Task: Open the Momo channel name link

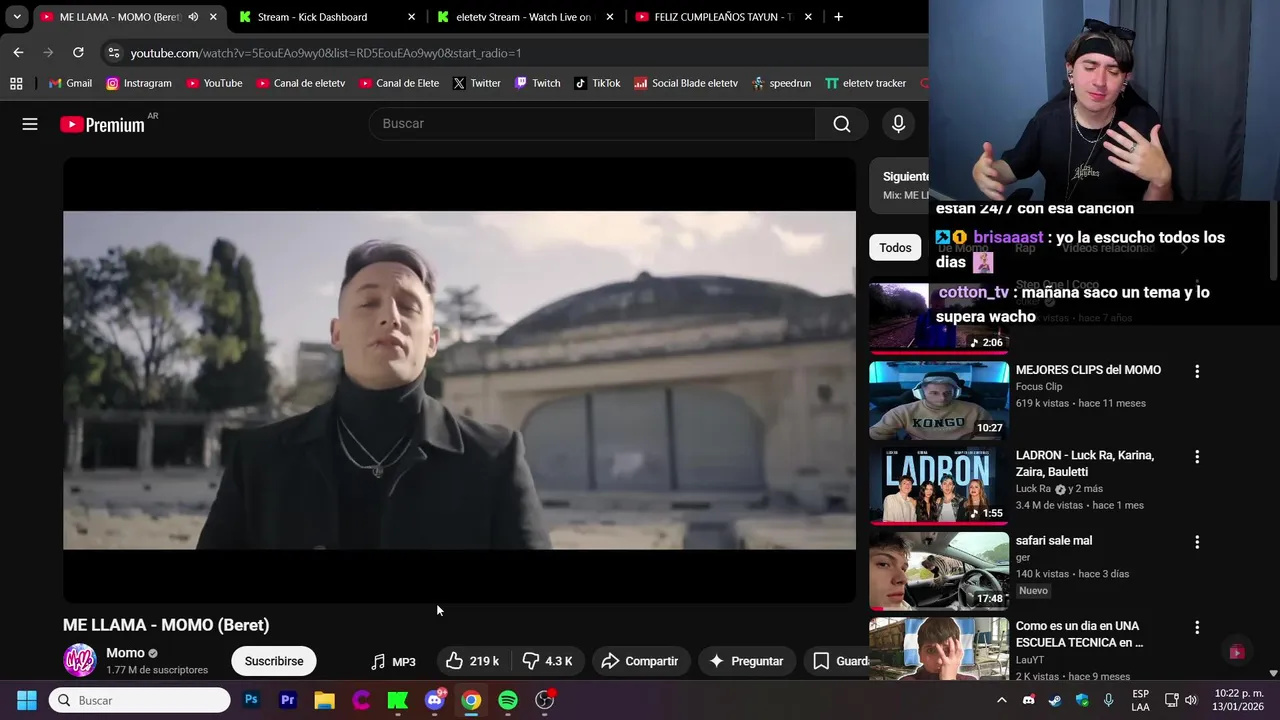Action: point(125,653)
